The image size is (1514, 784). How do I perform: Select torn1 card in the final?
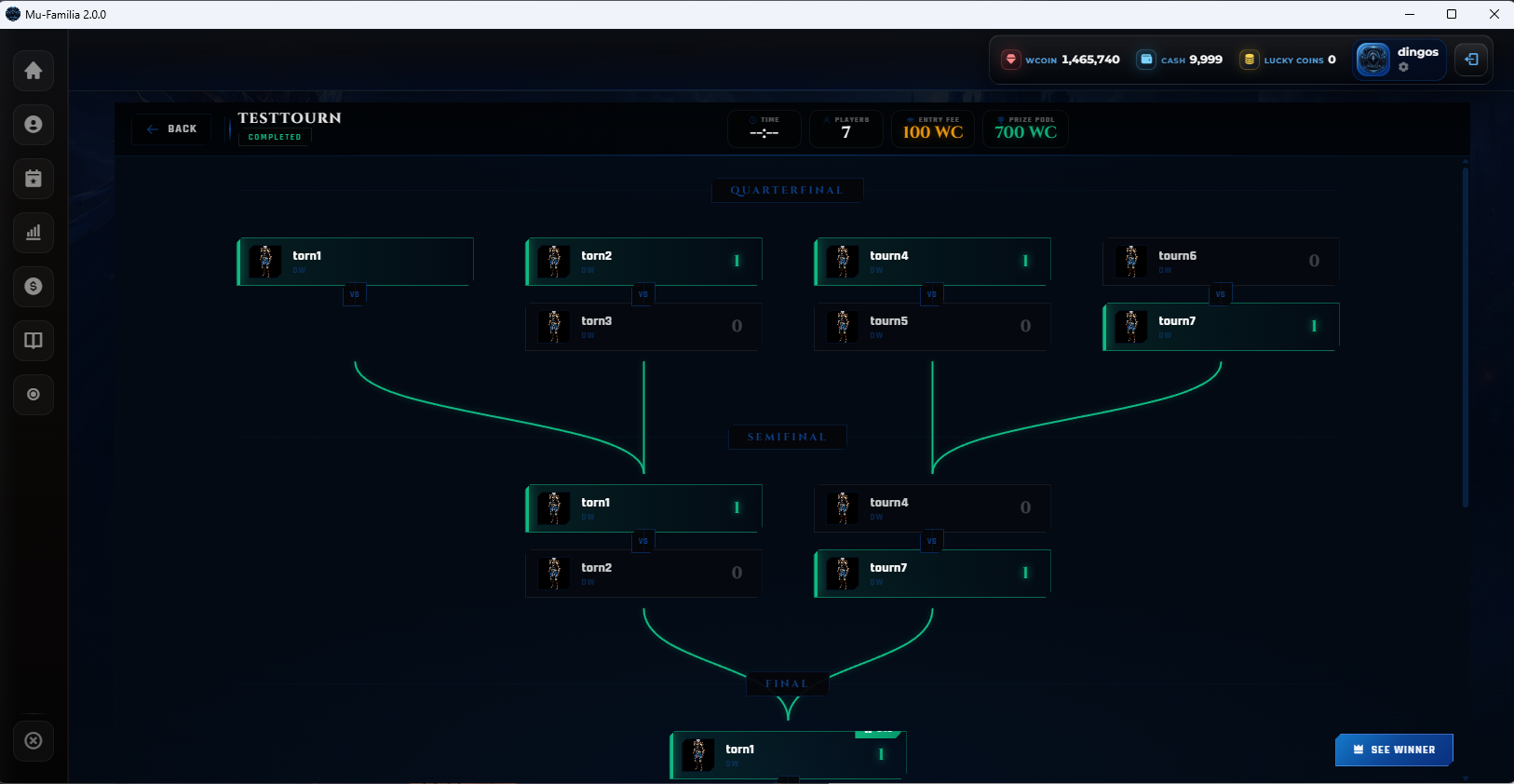pos(788,755)
